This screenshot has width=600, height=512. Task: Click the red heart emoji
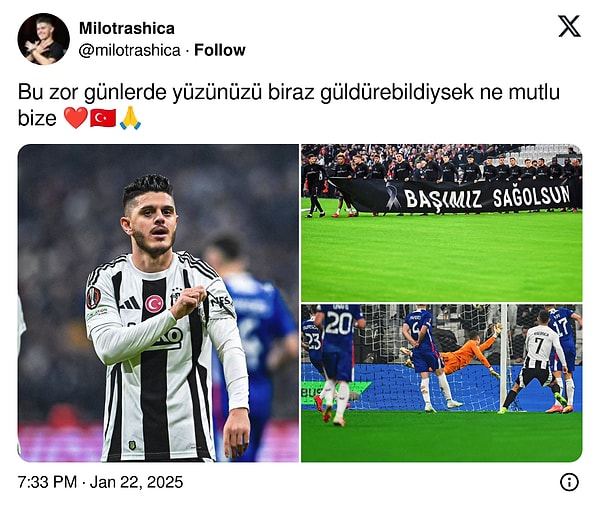pyautogui.click(x=75, y=118)
